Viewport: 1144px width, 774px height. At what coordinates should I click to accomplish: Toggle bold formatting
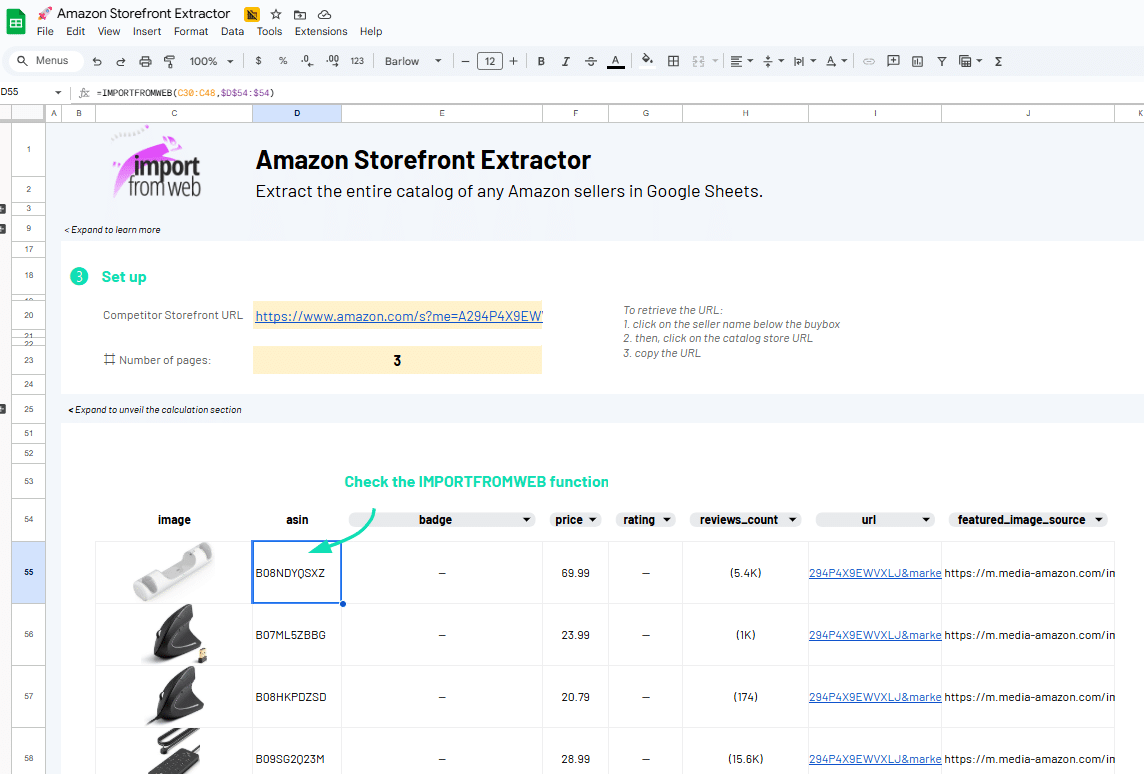[541, 61]
